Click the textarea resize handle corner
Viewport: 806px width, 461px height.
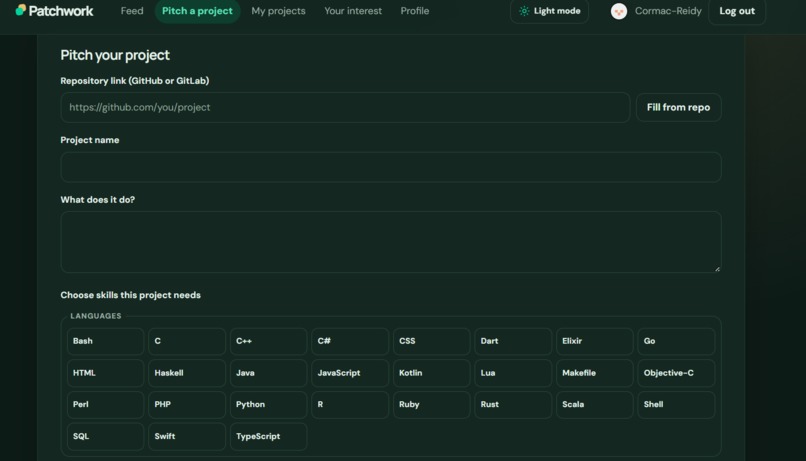(717, 268)
